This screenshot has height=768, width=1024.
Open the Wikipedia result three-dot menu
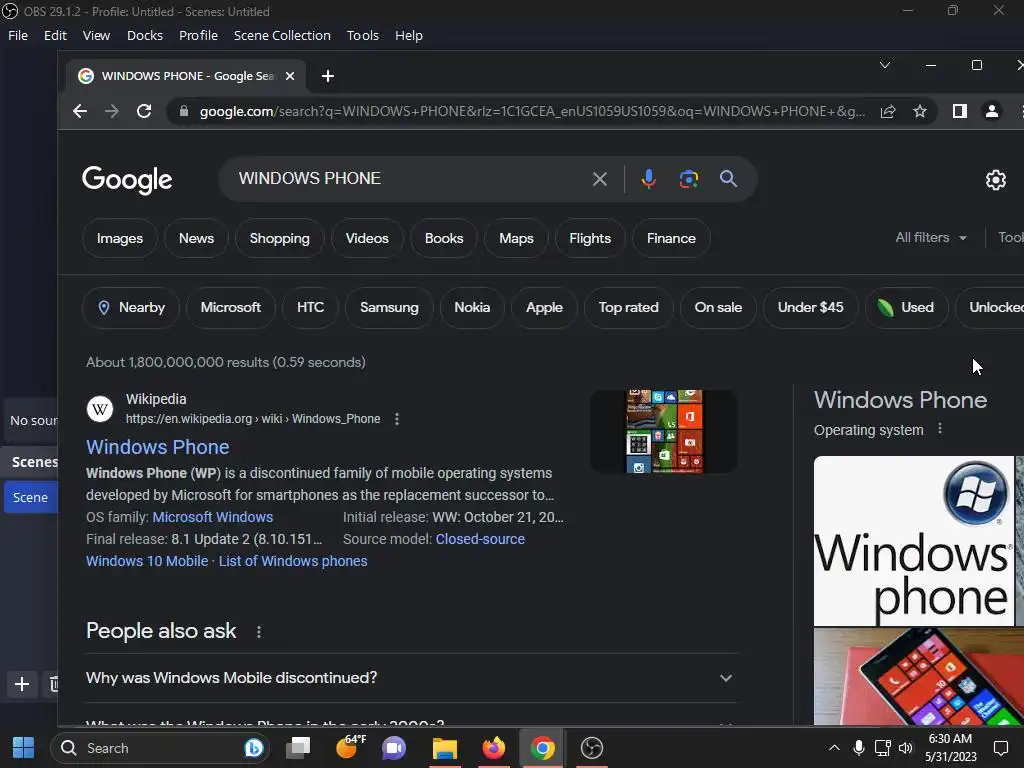pyautogui.click(x=397, y=419)
